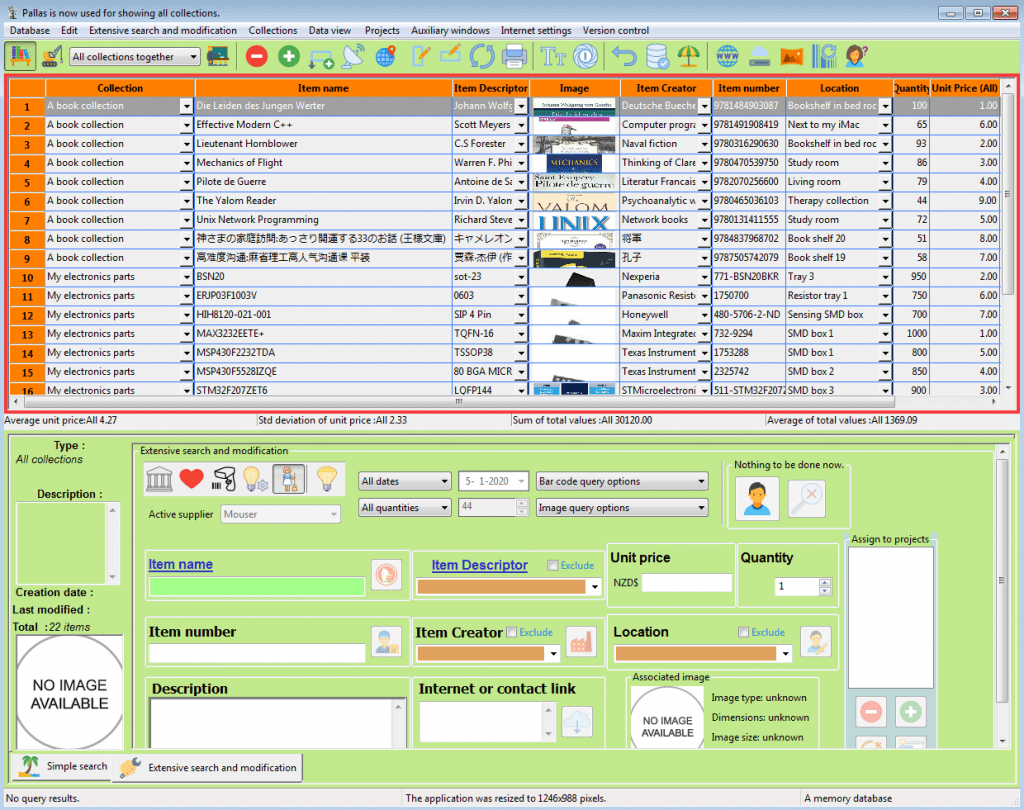Click the globe with location pin icon
Image resolution: width=1024 pixels, height=810 pixels.
(x=386, y=56)
